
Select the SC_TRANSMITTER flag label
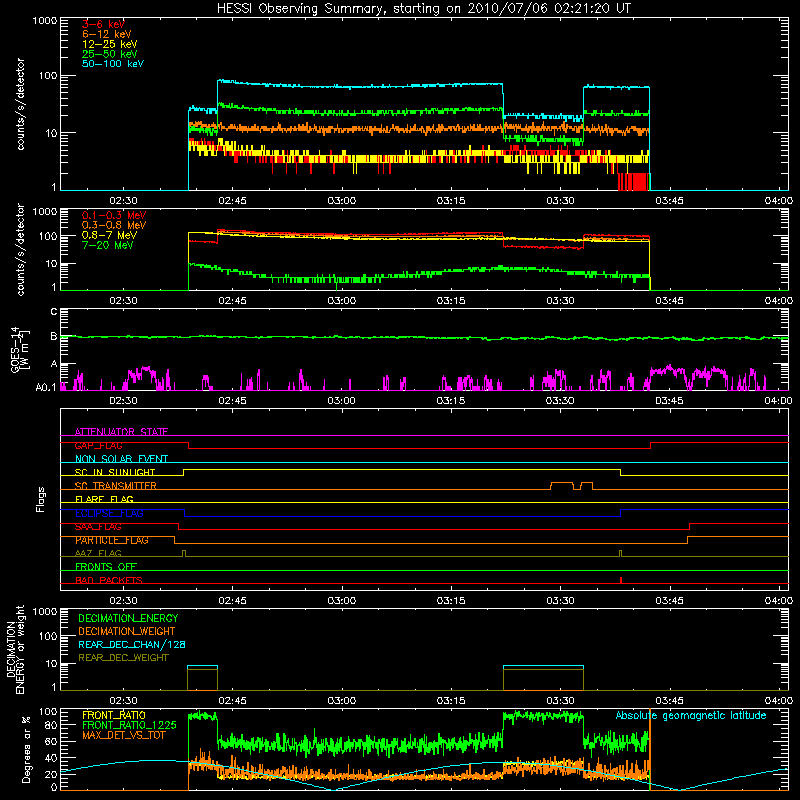pyautogui.click(x=115, y=486)
